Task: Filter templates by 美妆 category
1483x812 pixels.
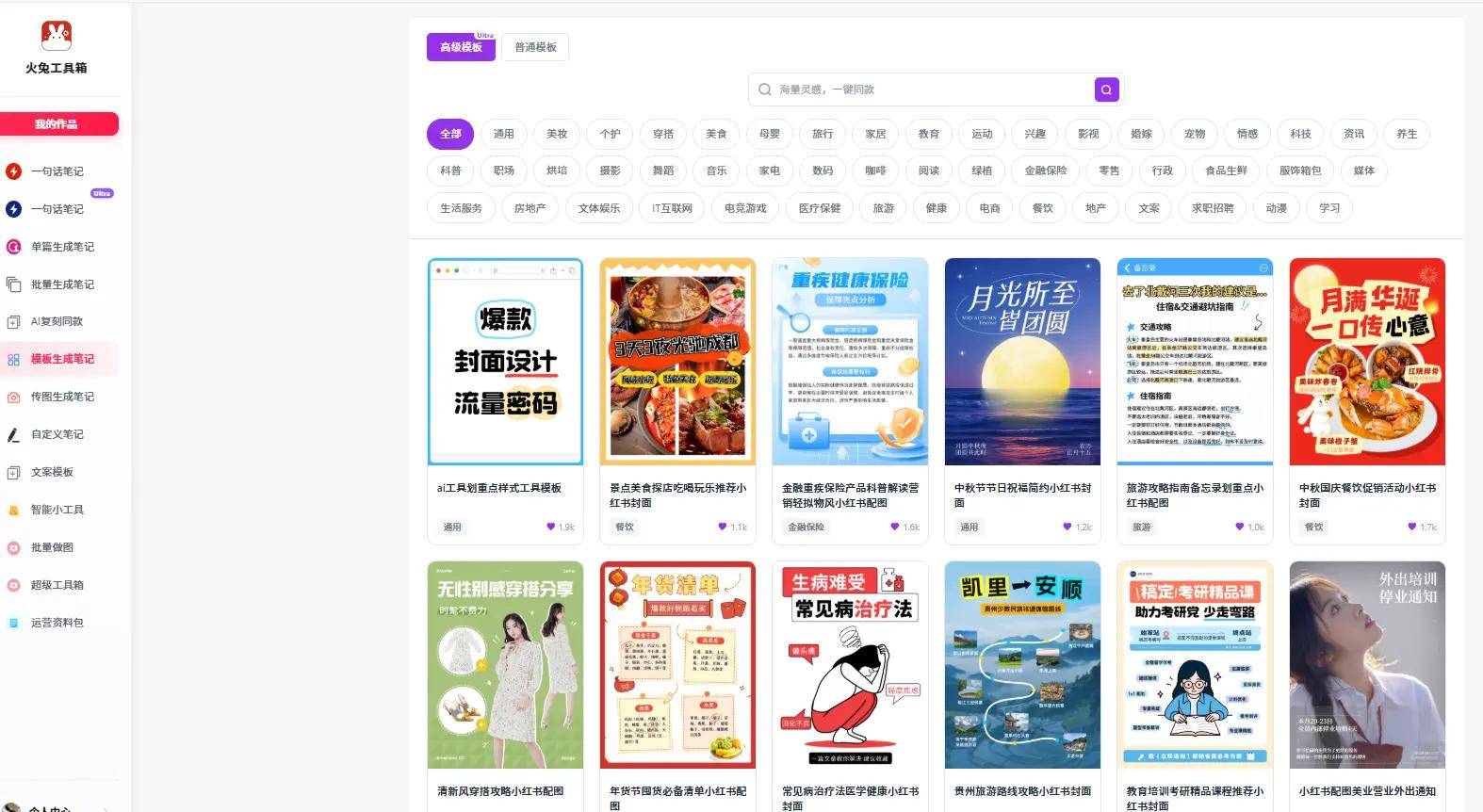Action: coord(557,134)
